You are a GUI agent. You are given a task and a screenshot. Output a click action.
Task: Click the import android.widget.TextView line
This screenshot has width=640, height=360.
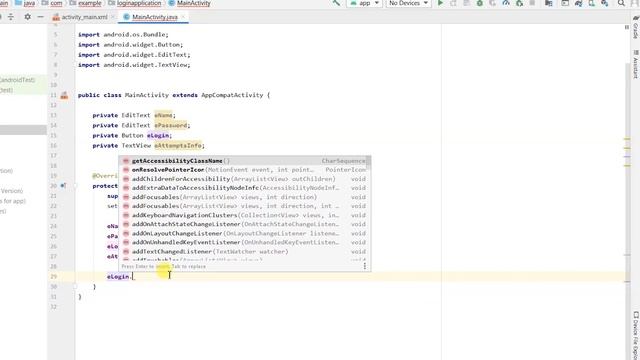pyautogui.click(x=134, y=65)
